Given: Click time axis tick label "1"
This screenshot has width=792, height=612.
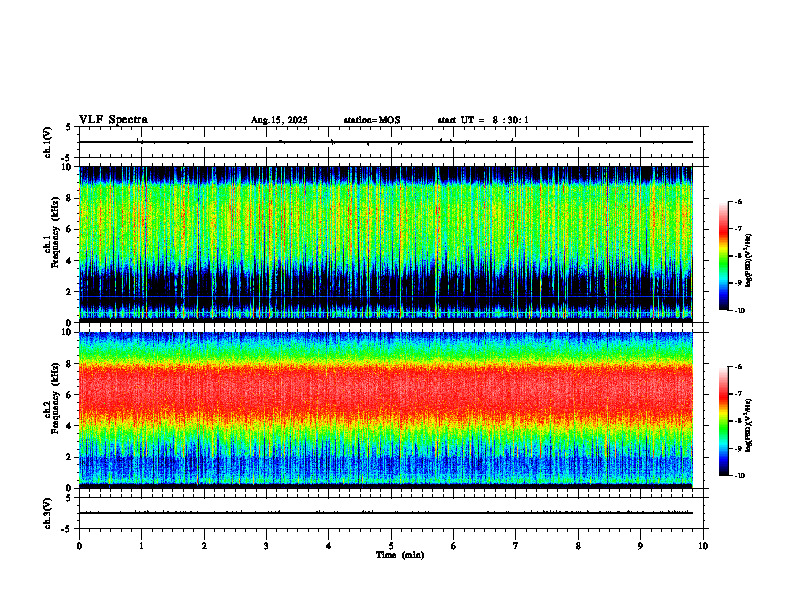Looking at the screenshot, I should pyautogui.click(x=141, y=546).
